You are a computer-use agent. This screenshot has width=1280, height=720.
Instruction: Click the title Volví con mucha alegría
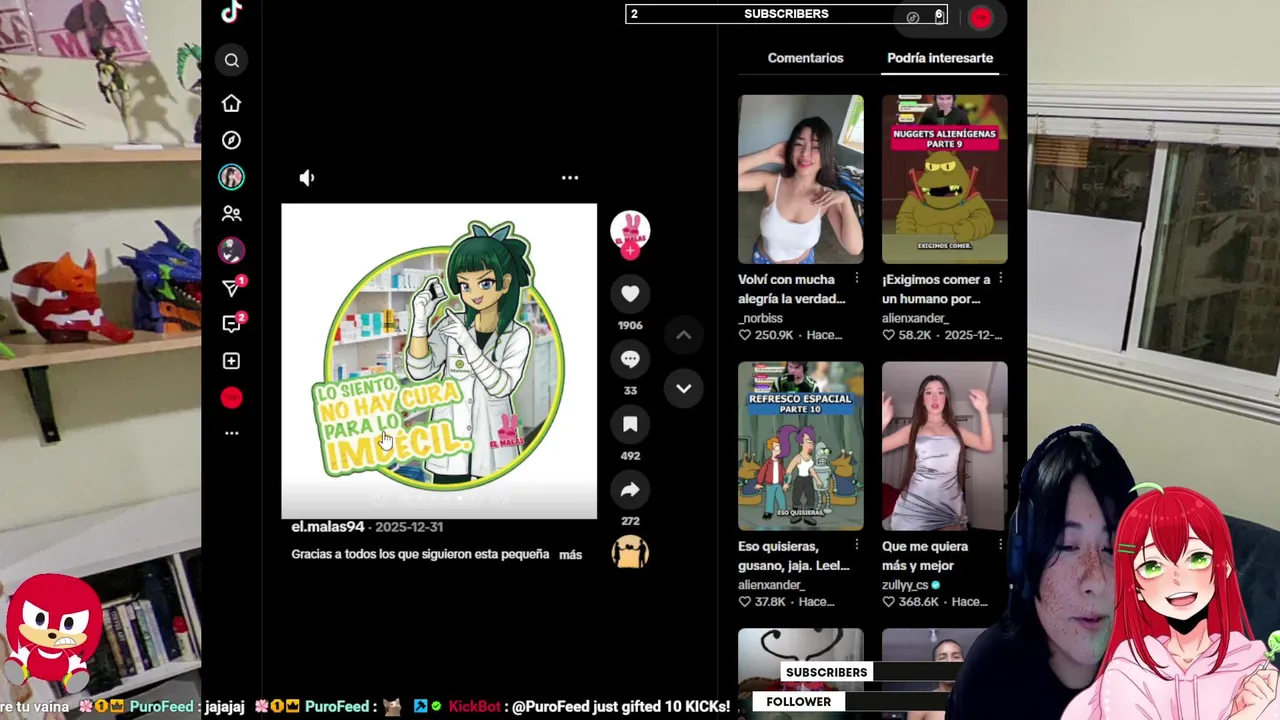click(792, 289)
